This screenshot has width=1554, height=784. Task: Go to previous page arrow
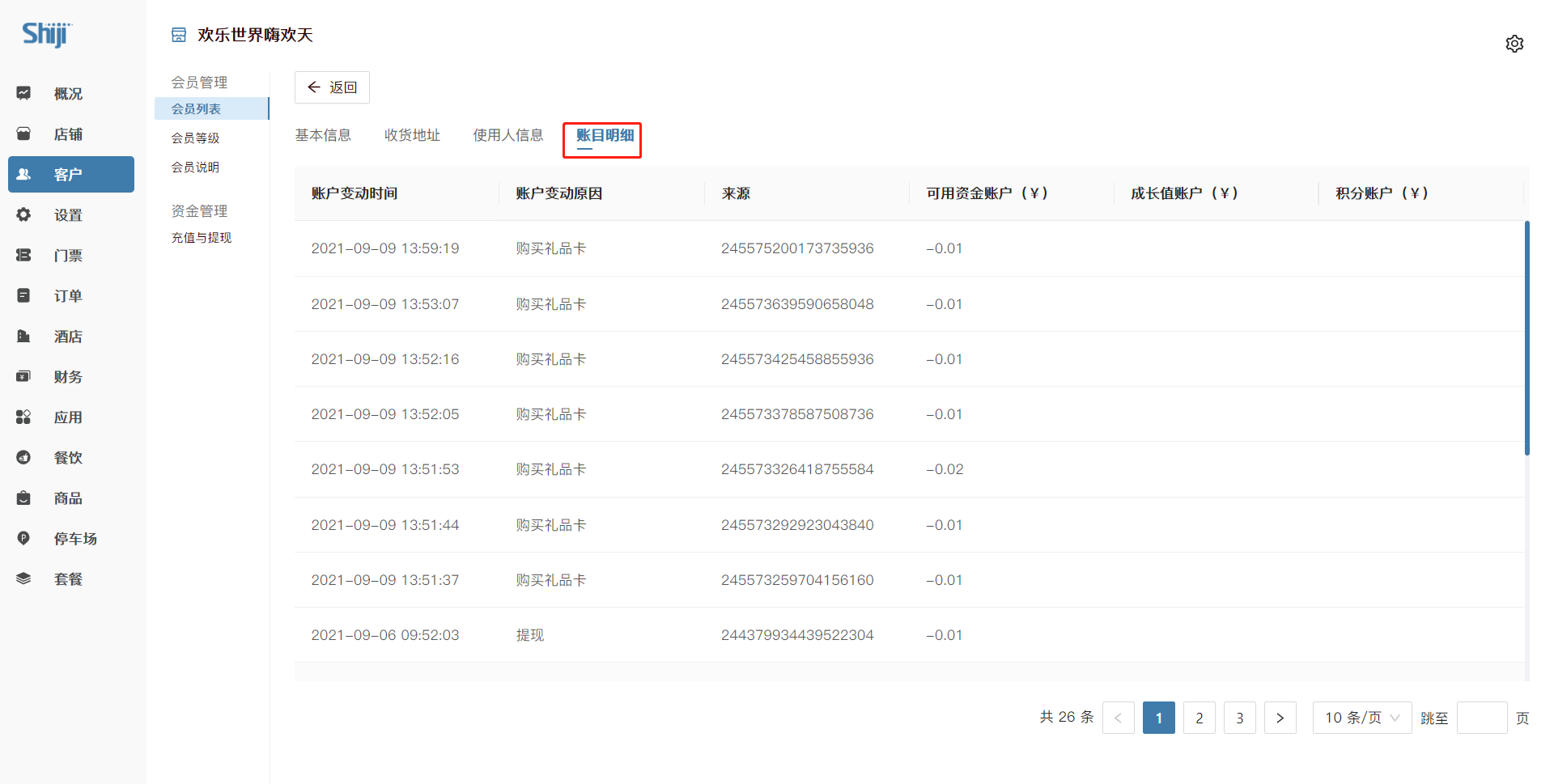1118,718
